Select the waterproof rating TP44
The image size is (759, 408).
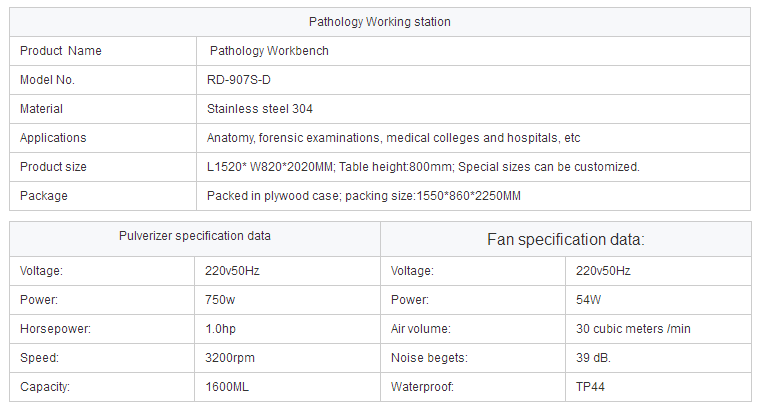(590, 387)
